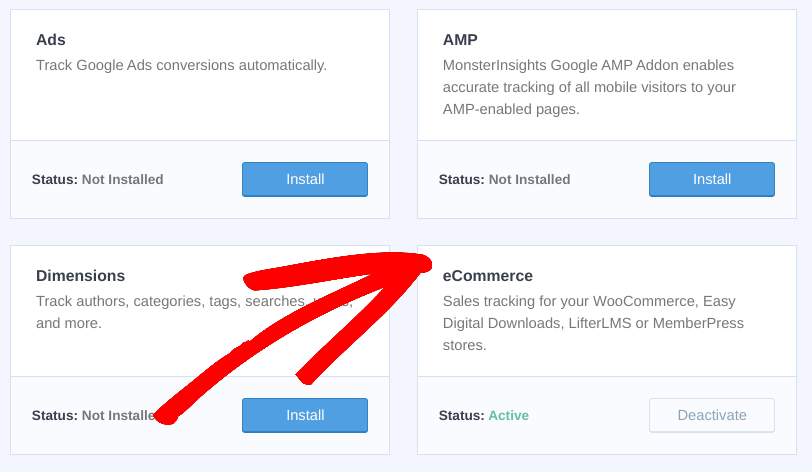
Task: Install the Dimensions addon
Action: click(305, 416)
